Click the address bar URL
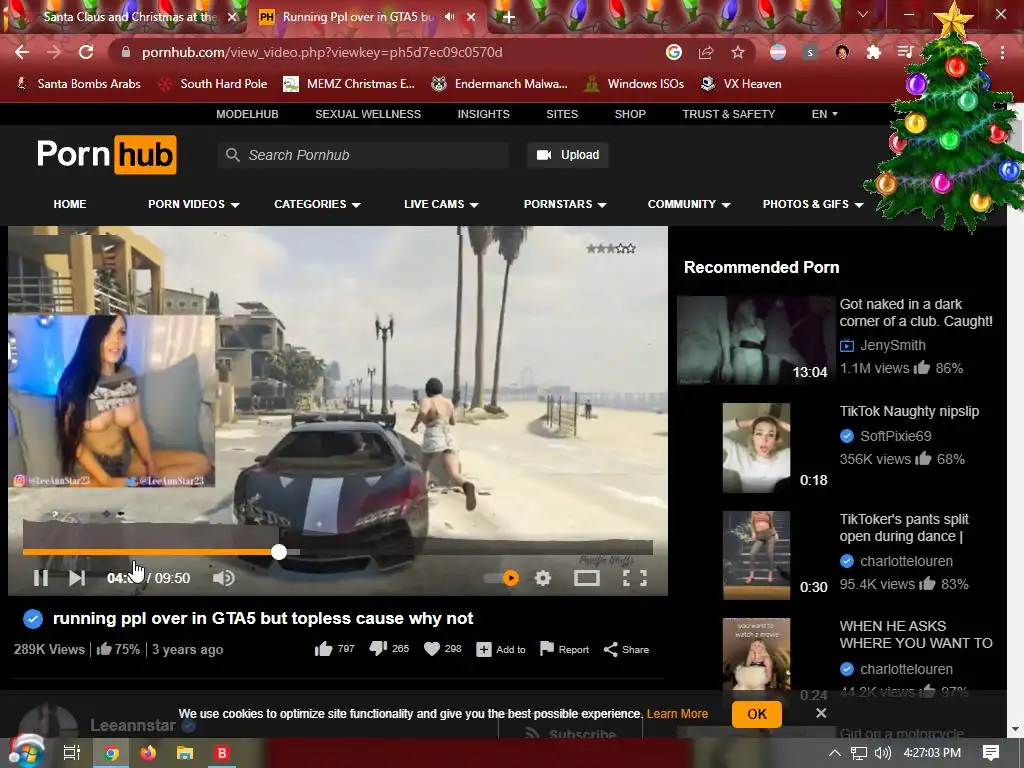The image size is (1024, 768). 322,52
